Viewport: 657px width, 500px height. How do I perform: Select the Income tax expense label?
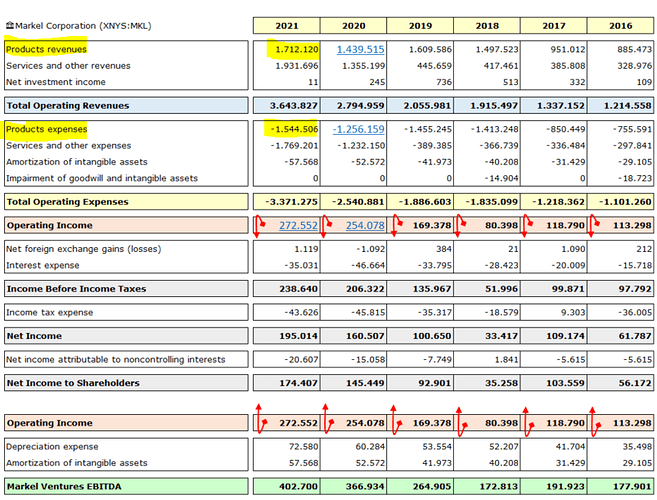tap(49, 313)
